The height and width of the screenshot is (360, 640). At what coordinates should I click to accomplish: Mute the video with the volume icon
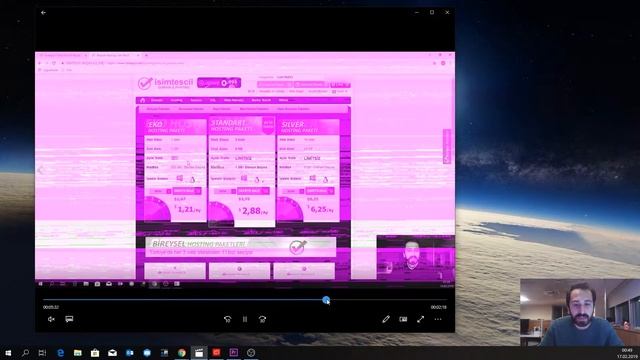coord(51,319)
